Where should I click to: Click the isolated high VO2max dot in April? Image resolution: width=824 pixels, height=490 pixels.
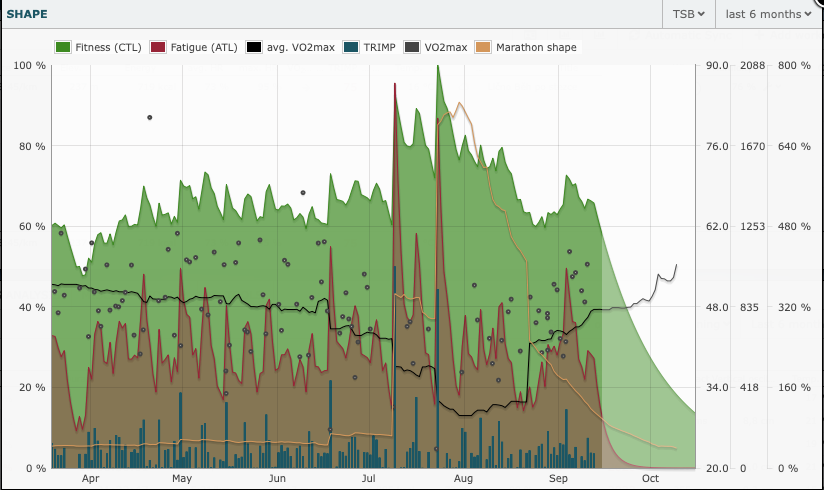(x=150, y=118)
